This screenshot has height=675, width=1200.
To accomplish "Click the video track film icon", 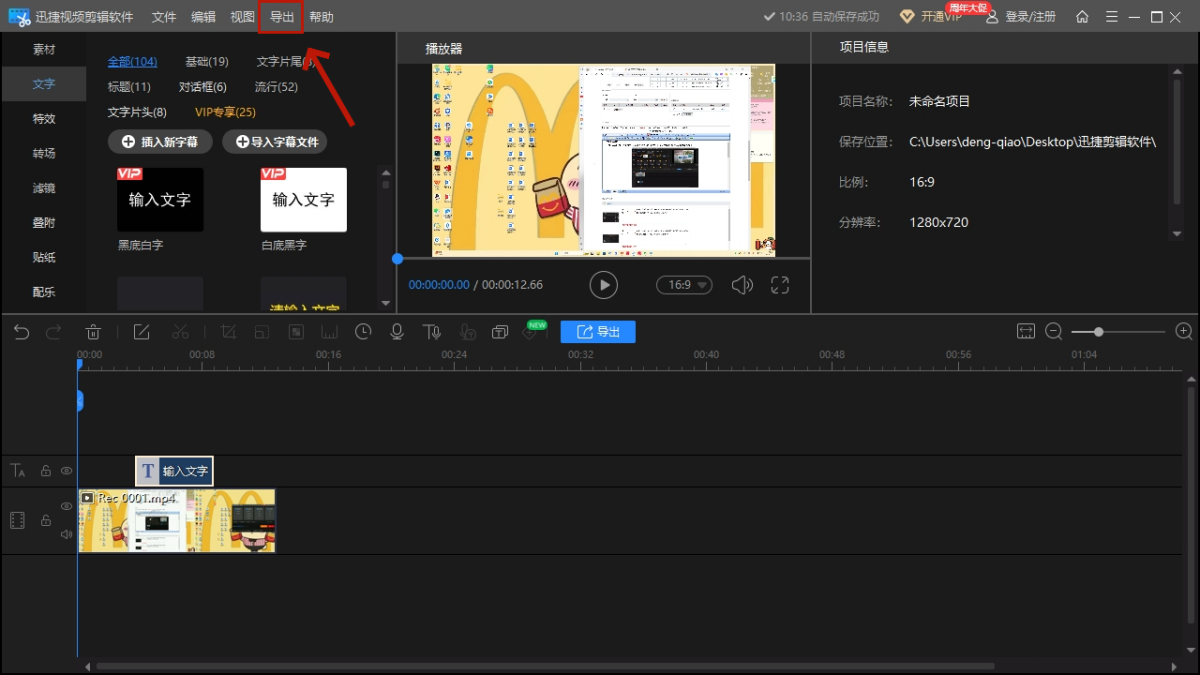I will click(17, 520).
